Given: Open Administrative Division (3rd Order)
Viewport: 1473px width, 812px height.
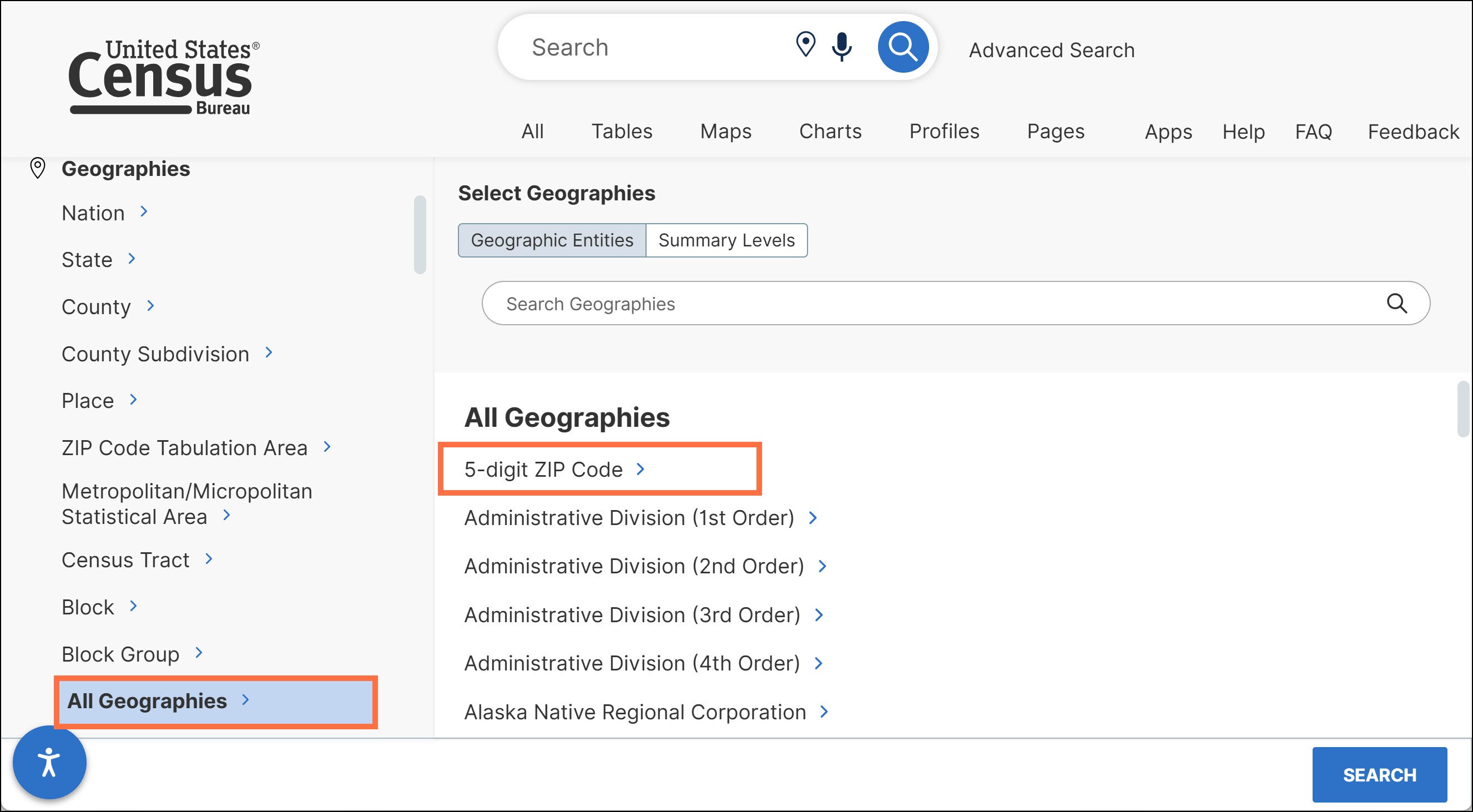Looking at the screenshot, I should click(x=644, y=615).
